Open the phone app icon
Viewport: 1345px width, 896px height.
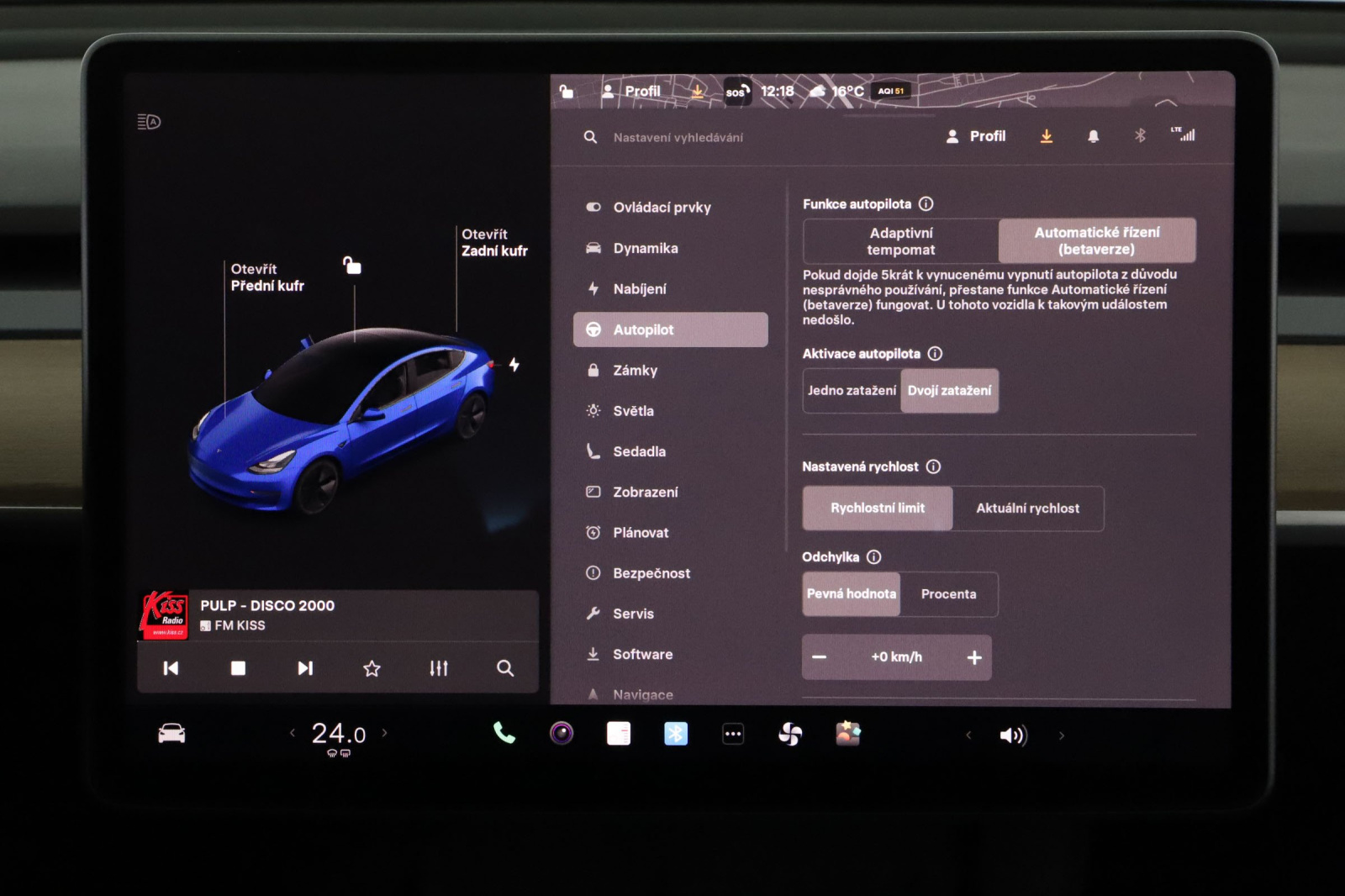[504, 734]
